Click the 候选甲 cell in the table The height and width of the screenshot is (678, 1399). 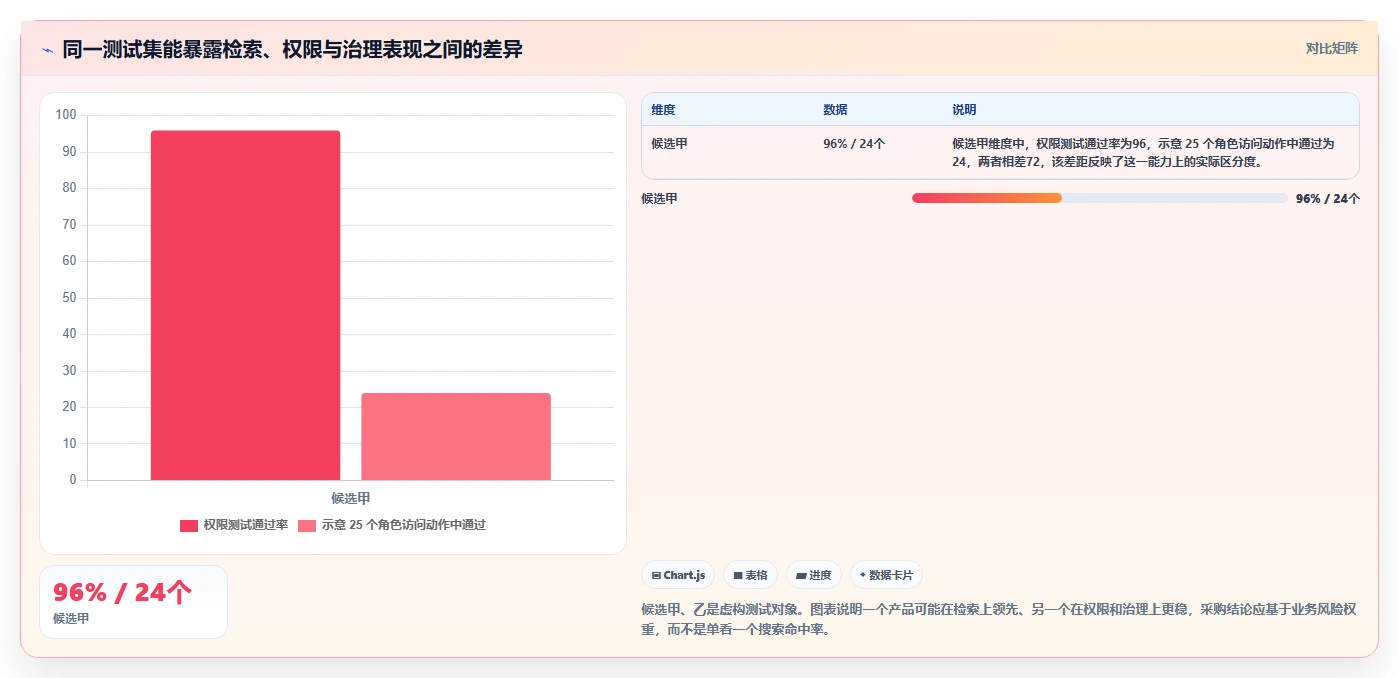(670, 143)
